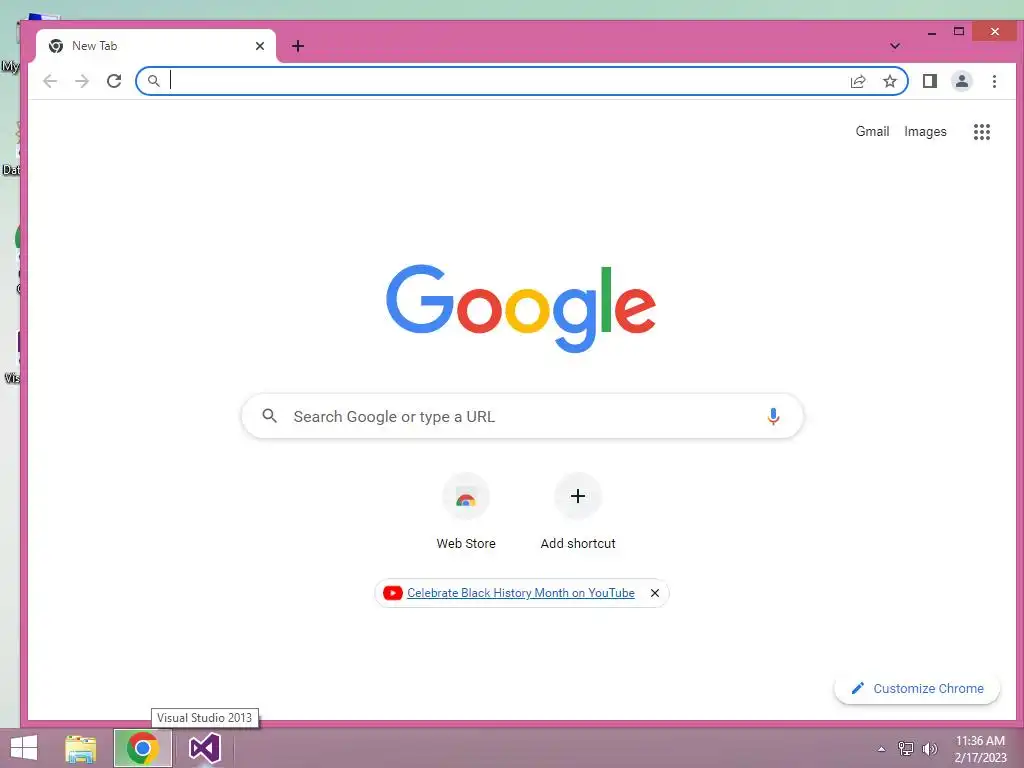The image size is (1024, 768).
Task: Click the Google logo
Action: [x=520, y=308]
